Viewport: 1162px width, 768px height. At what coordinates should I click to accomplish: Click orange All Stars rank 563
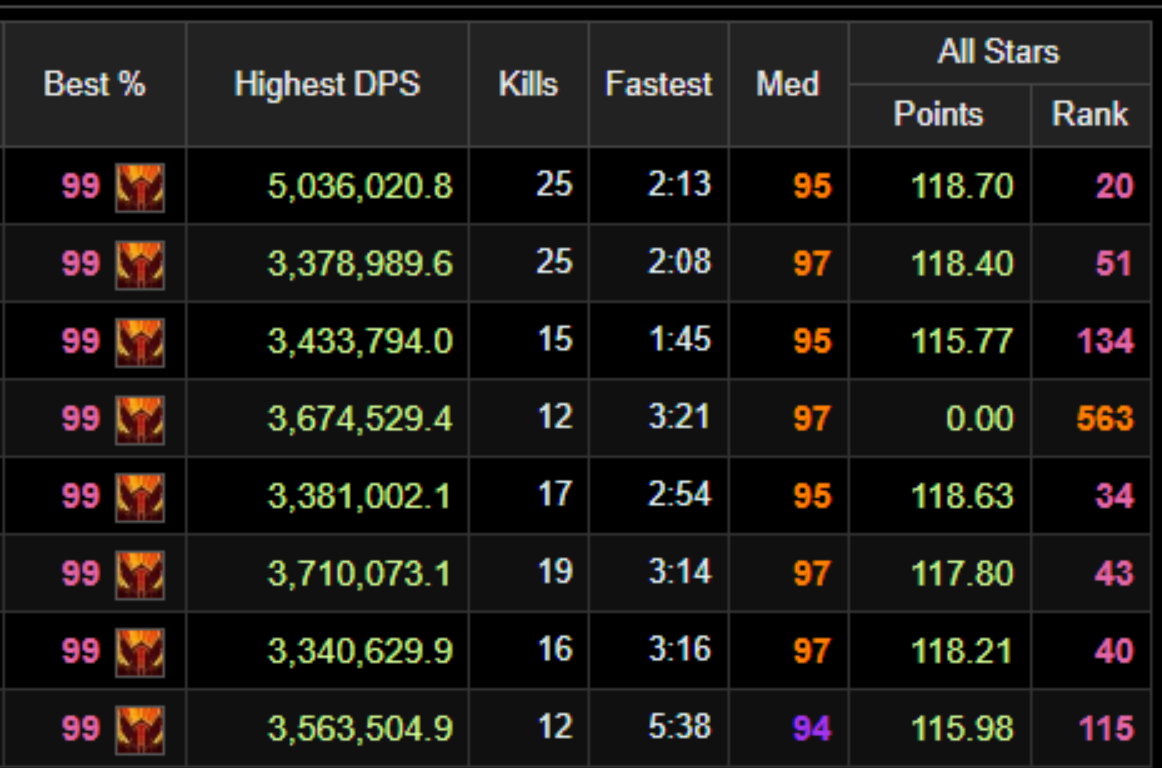tap(1105, 419)
